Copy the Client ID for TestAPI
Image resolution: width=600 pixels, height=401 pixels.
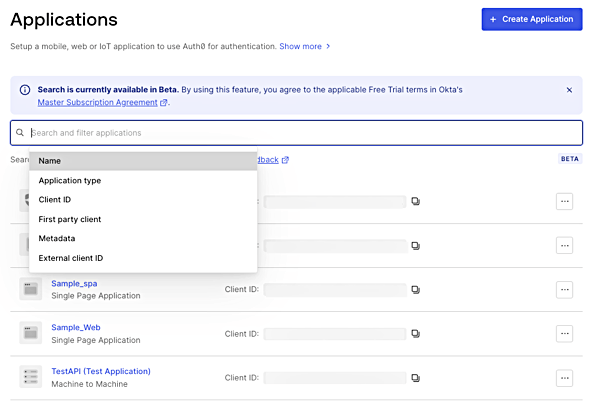(x=416, y=378)
